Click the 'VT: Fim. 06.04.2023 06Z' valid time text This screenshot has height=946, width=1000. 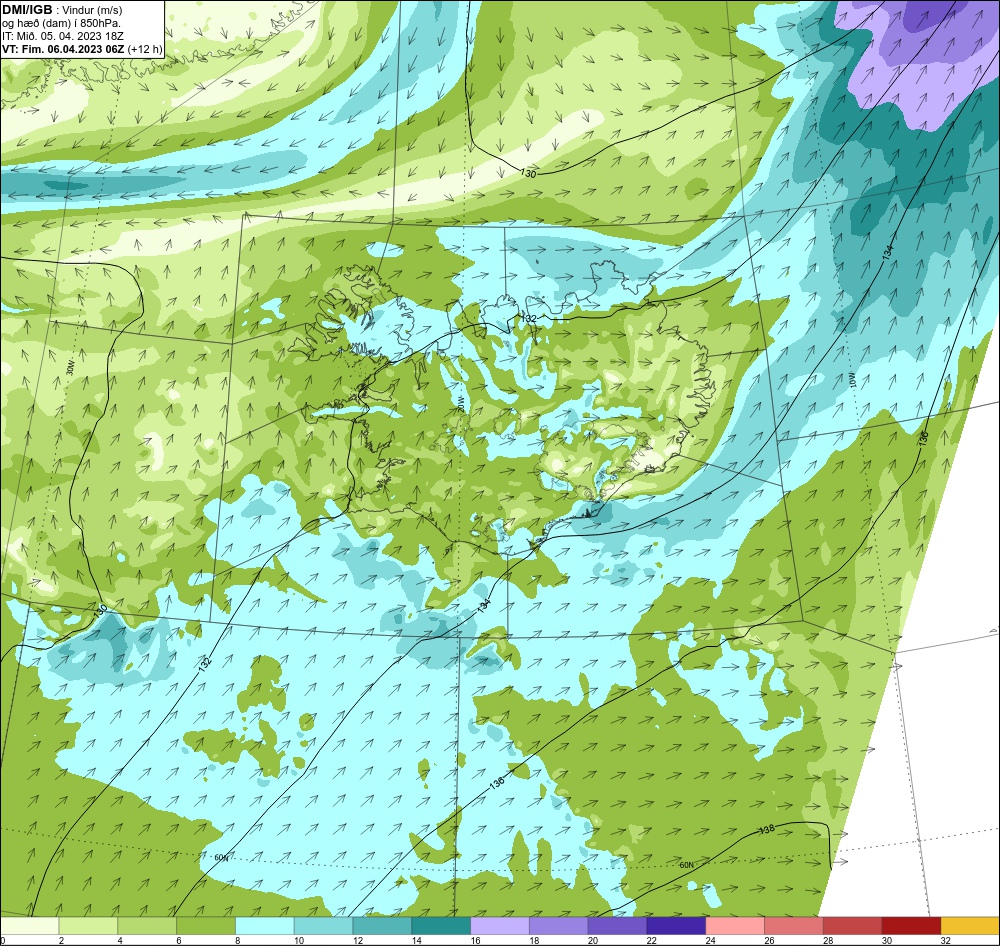(64, 49)
